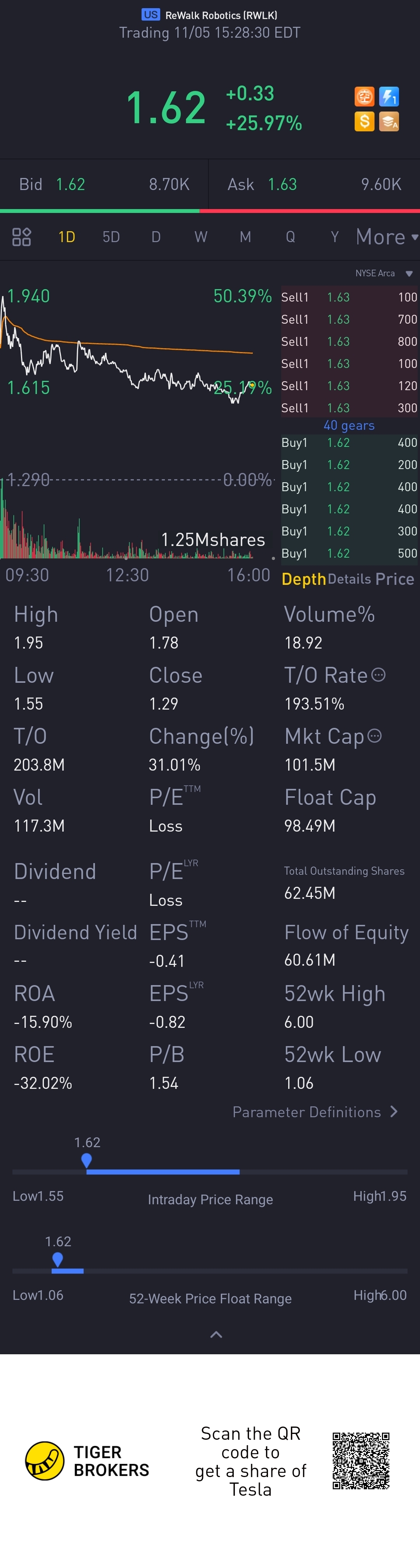Switch chart to 5D timeframe
Screen dimensions: 420x1568
pos(111,237)
